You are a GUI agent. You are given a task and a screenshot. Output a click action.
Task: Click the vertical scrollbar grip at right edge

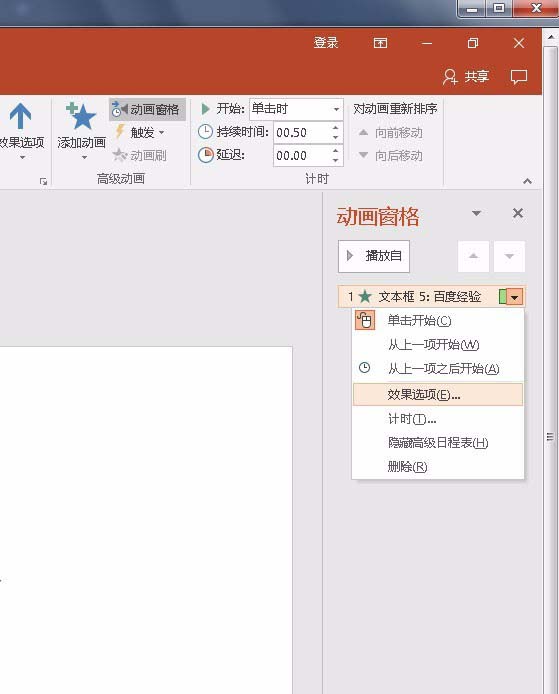pos(550,437)
